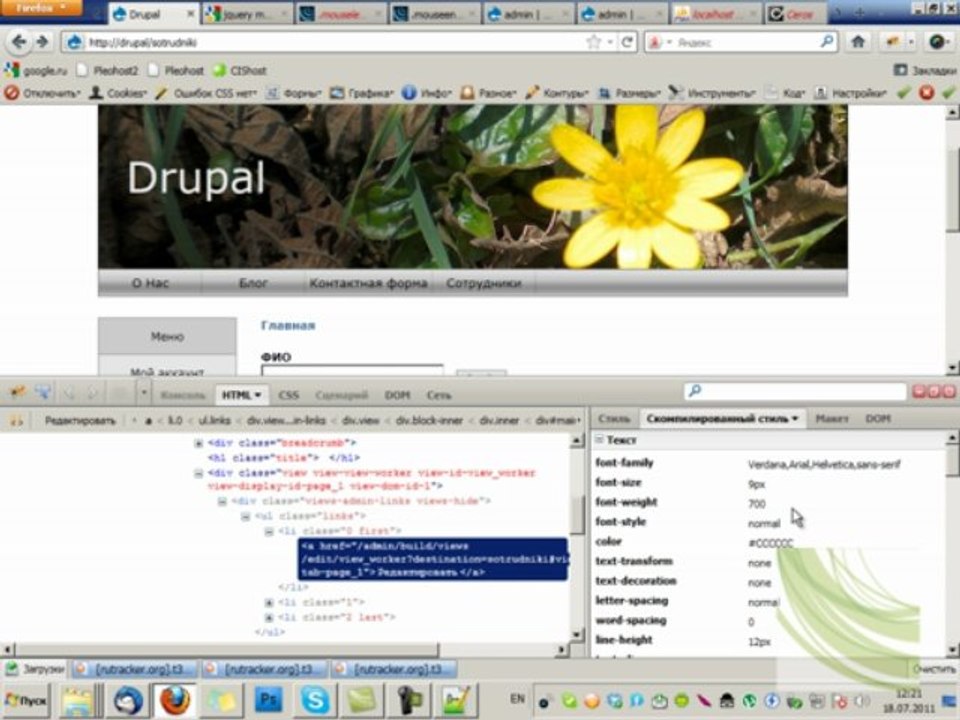Open the Графика web developer menu
The width and height of the screenshot is (960, 720).
(362, 93)
